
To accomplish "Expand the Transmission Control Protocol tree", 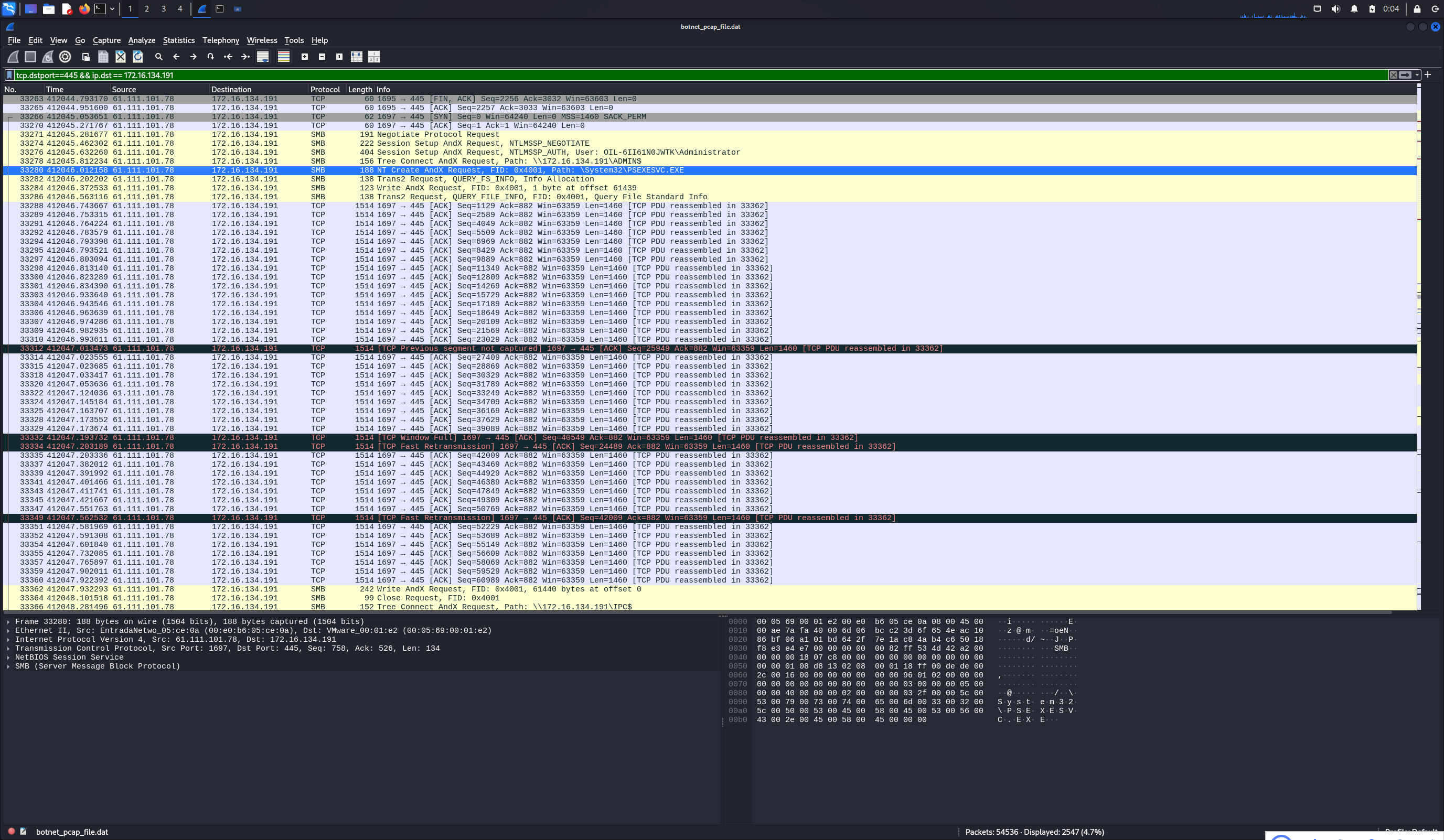I will click(8, 648).
